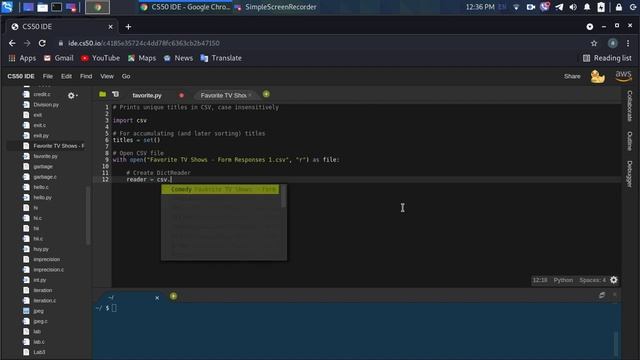The image size is (640, 360).
Task: Change Spaces: 4 indentation setting
Action: point(592,280)
